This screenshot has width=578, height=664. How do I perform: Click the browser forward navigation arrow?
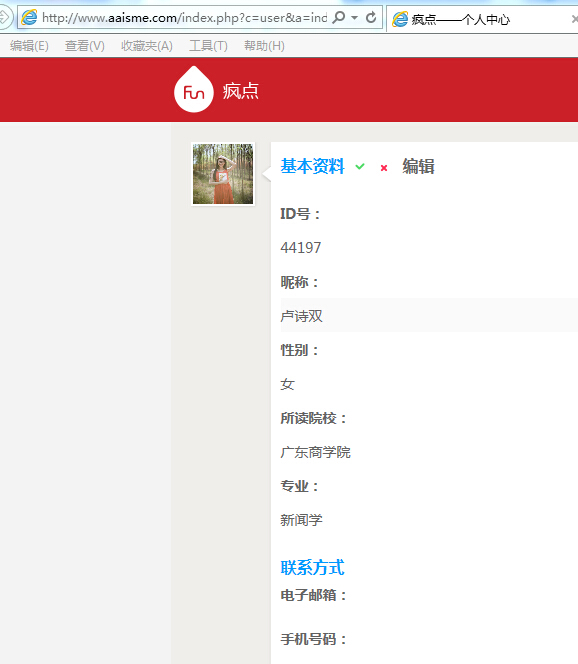coord(4,17)
